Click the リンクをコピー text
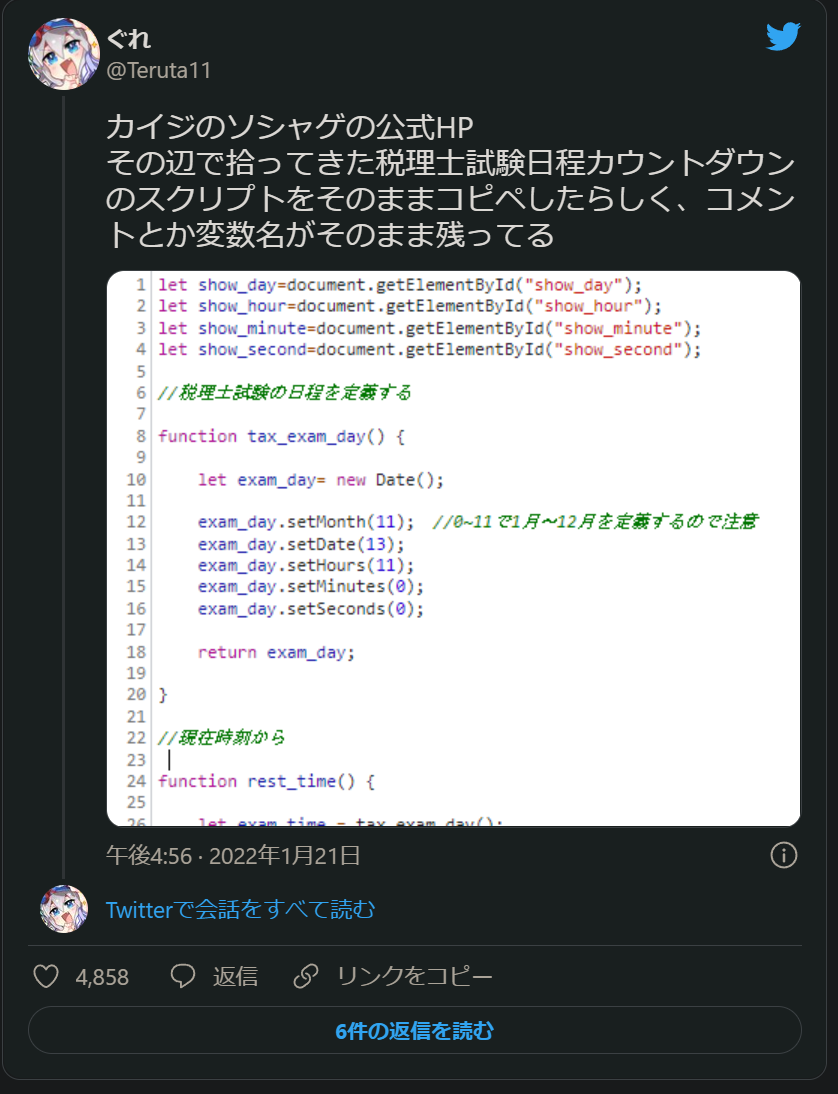 pyautogui.click(x=414, y=976)
